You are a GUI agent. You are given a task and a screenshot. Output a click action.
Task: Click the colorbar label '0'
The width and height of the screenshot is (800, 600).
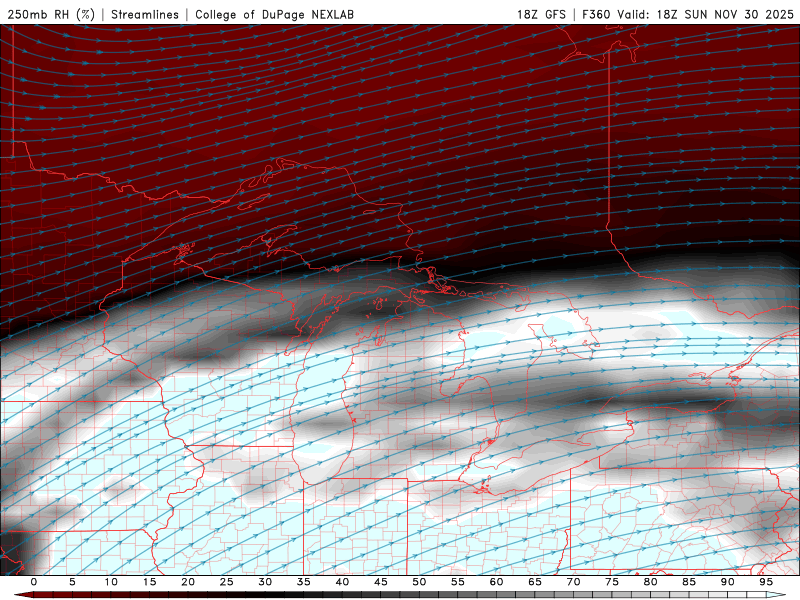[x=34, y=582]
